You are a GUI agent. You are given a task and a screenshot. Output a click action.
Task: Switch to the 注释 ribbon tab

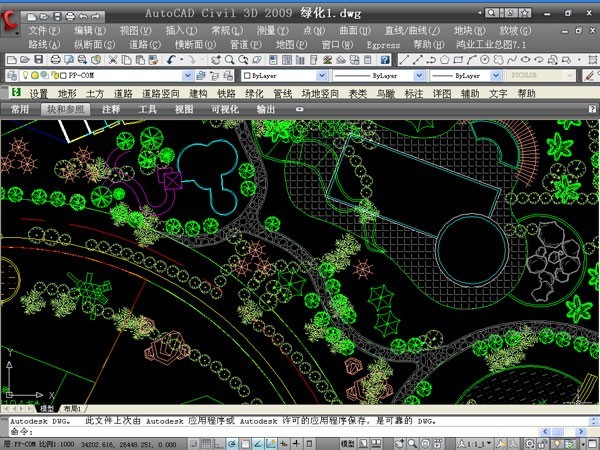click(x=111, y=109)
